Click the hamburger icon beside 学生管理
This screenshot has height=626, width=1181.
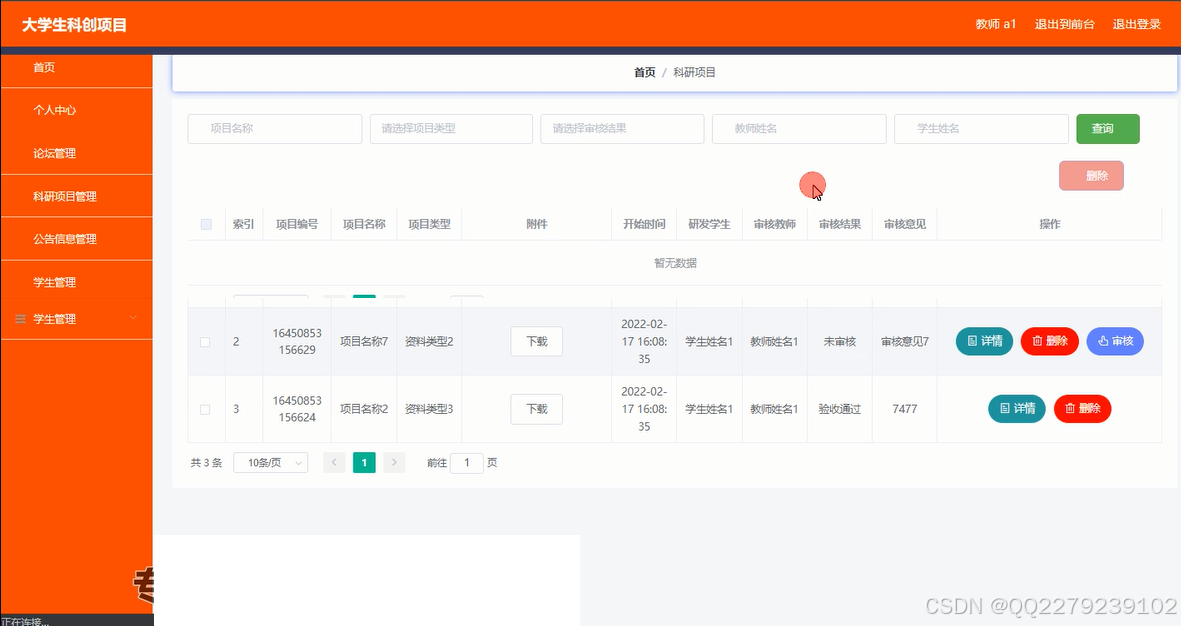(21, 318)
